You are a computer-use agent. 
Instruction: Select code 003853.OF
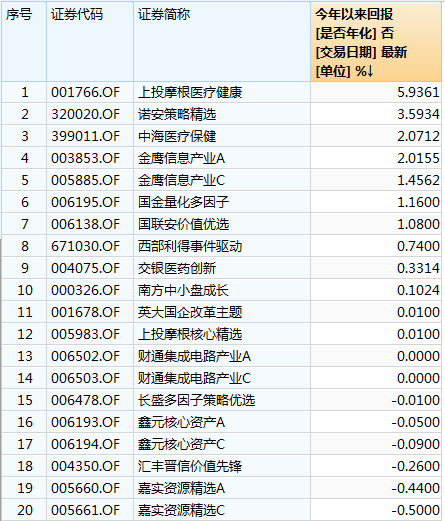click(85, 158)
